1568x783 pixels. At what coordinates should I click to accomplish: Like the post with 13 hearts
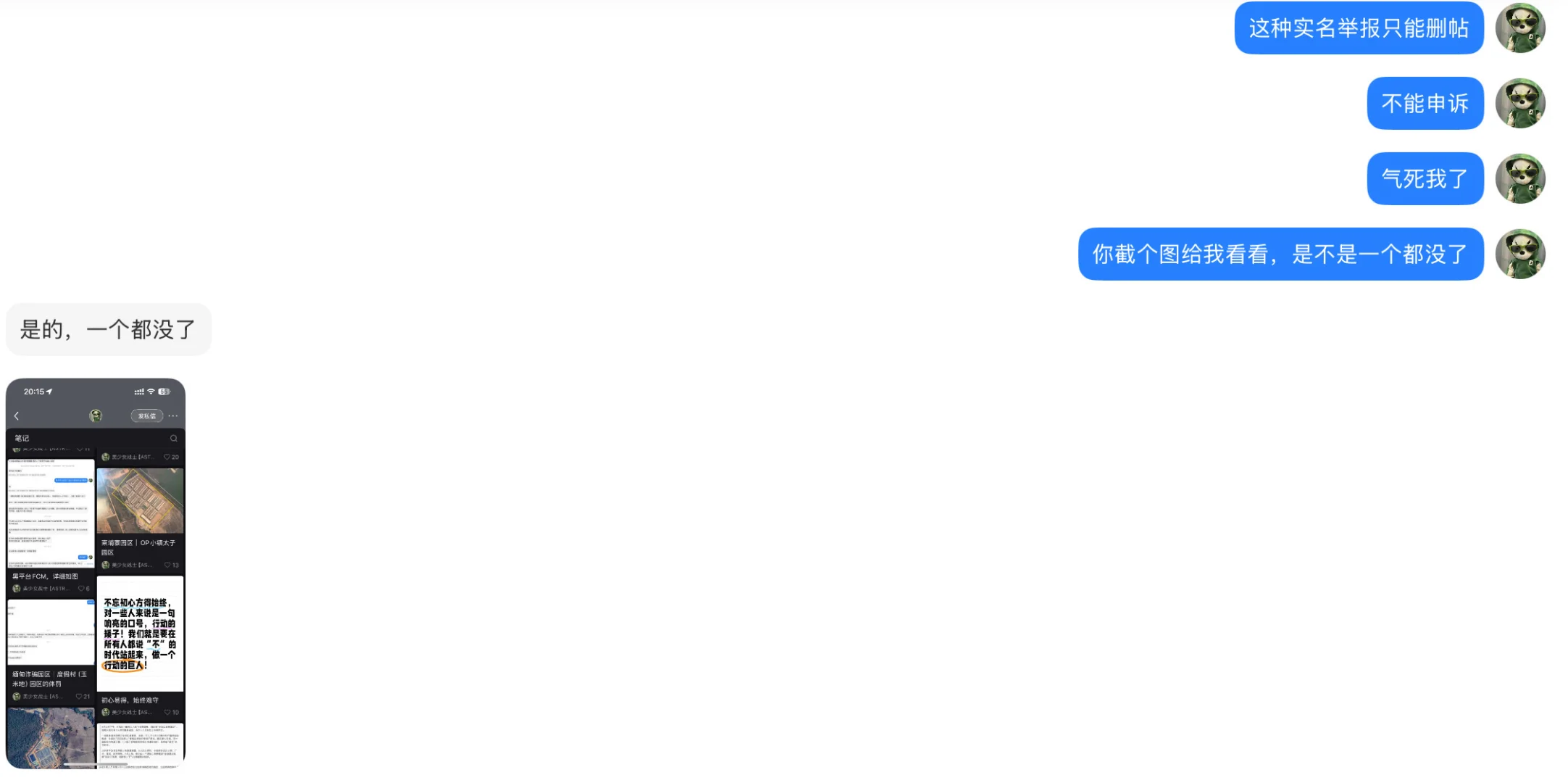coord(167,565)
